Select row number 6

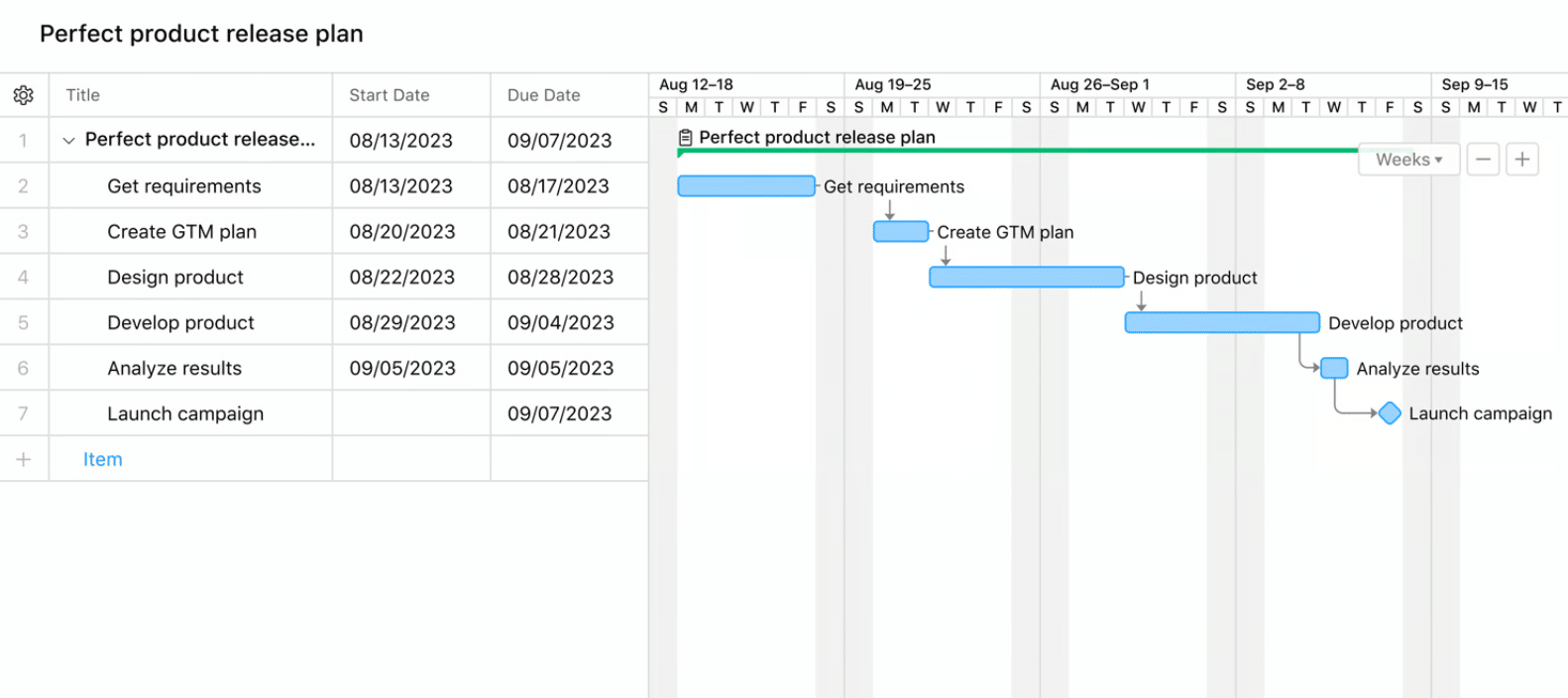point(24,369)
